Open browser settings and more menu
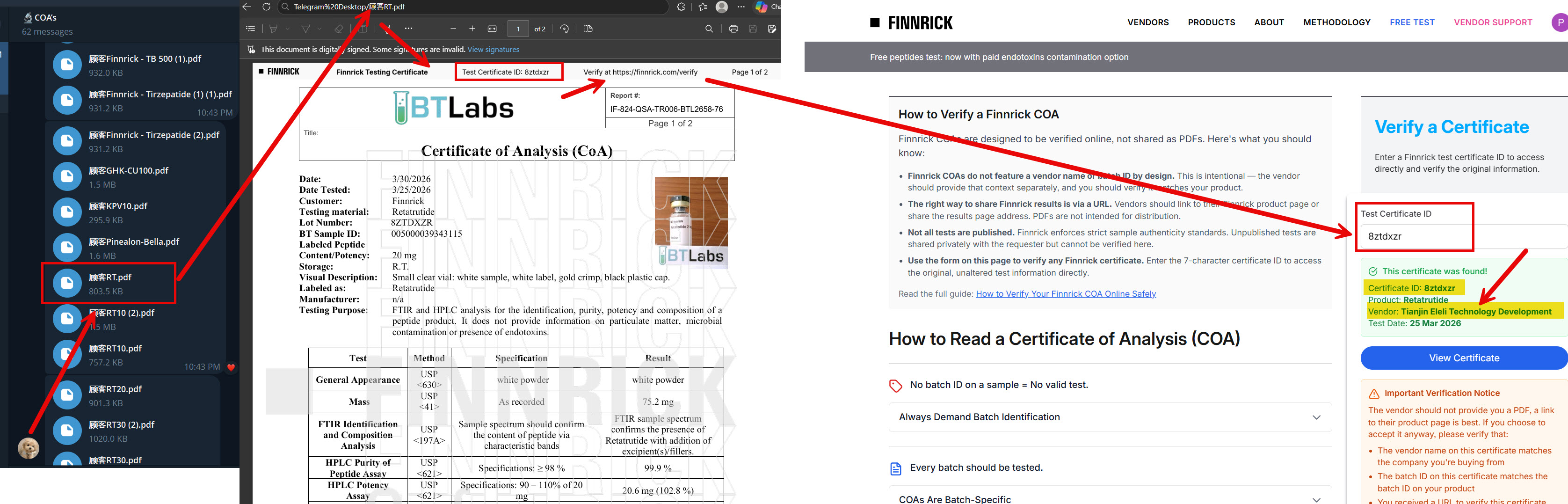The image size is (1568, 504). 741,7
